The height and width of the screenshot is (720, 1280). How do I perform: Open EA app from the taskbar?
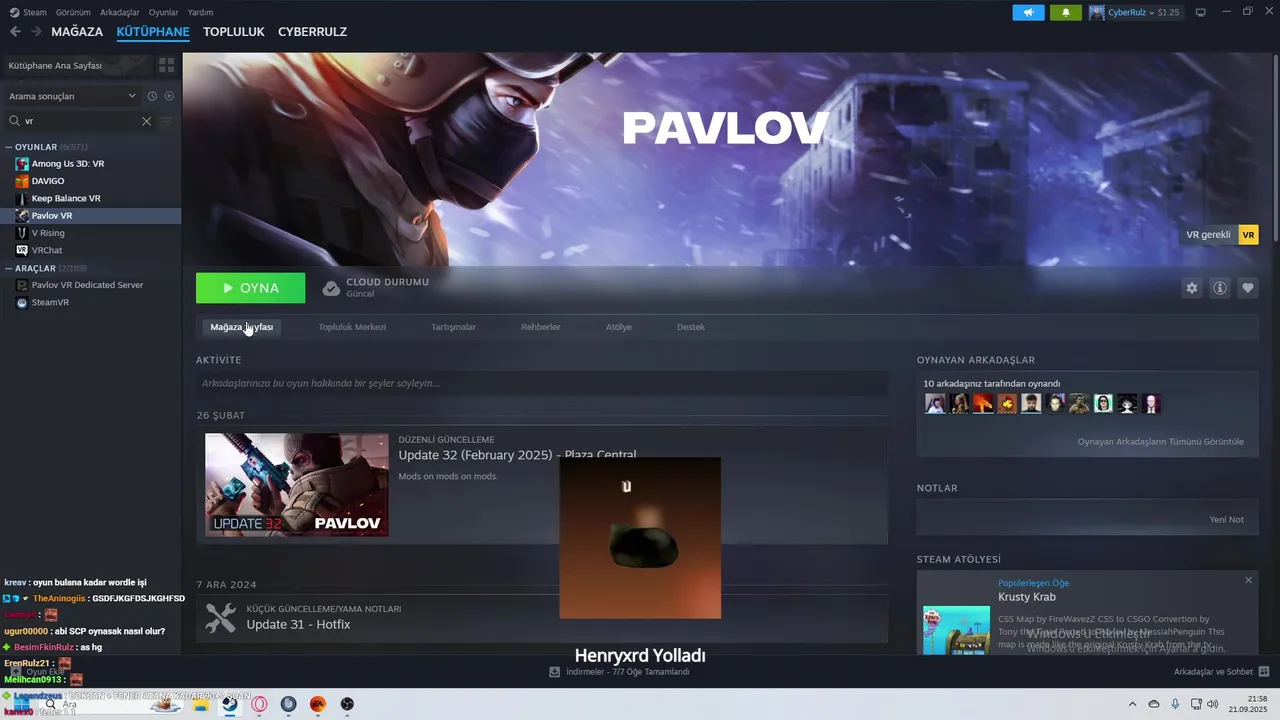point(318,704)
